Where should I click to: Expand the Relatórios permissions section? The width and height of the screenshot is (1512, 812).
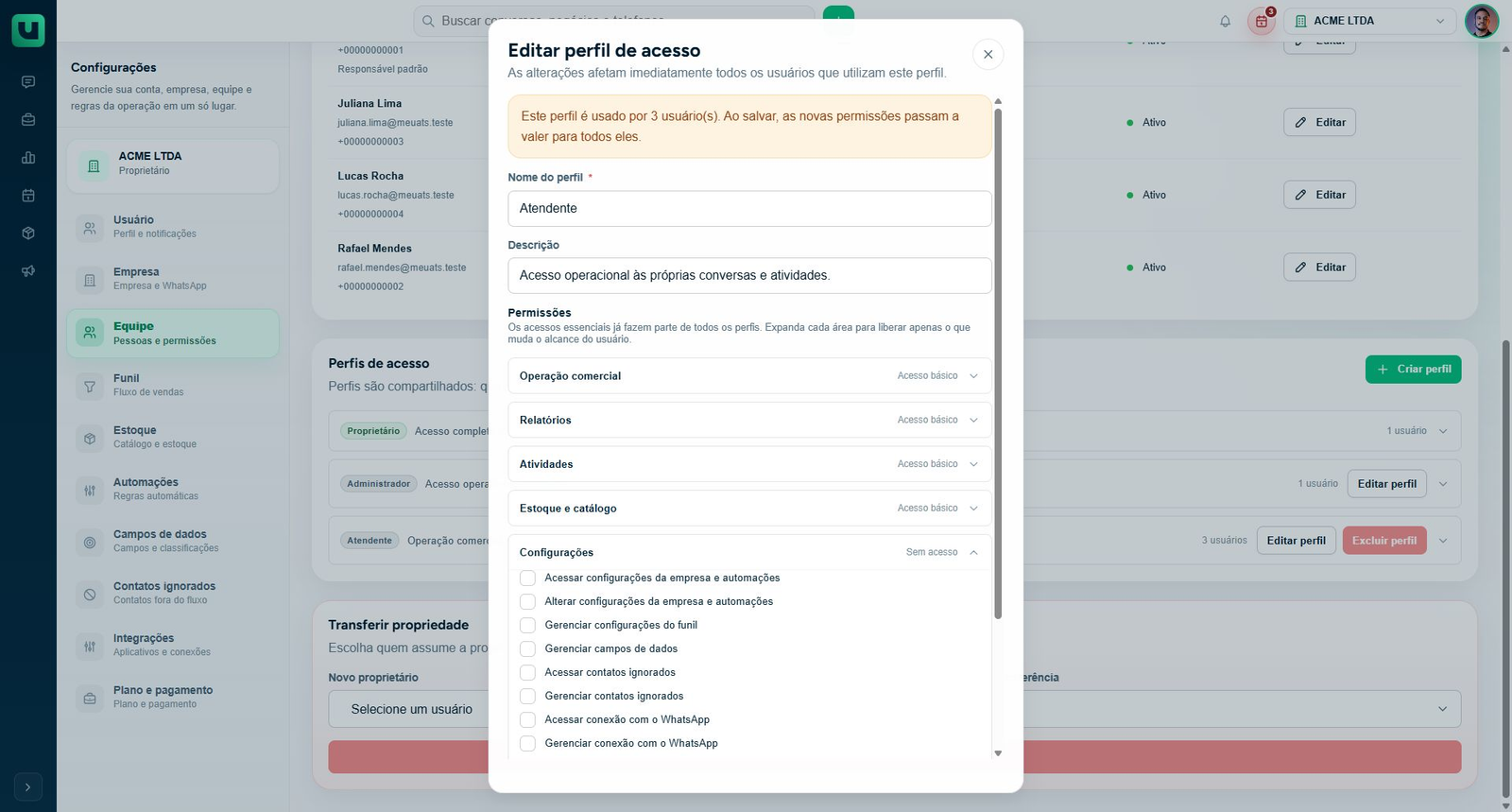pyautogui.click(x=749, y=420)
